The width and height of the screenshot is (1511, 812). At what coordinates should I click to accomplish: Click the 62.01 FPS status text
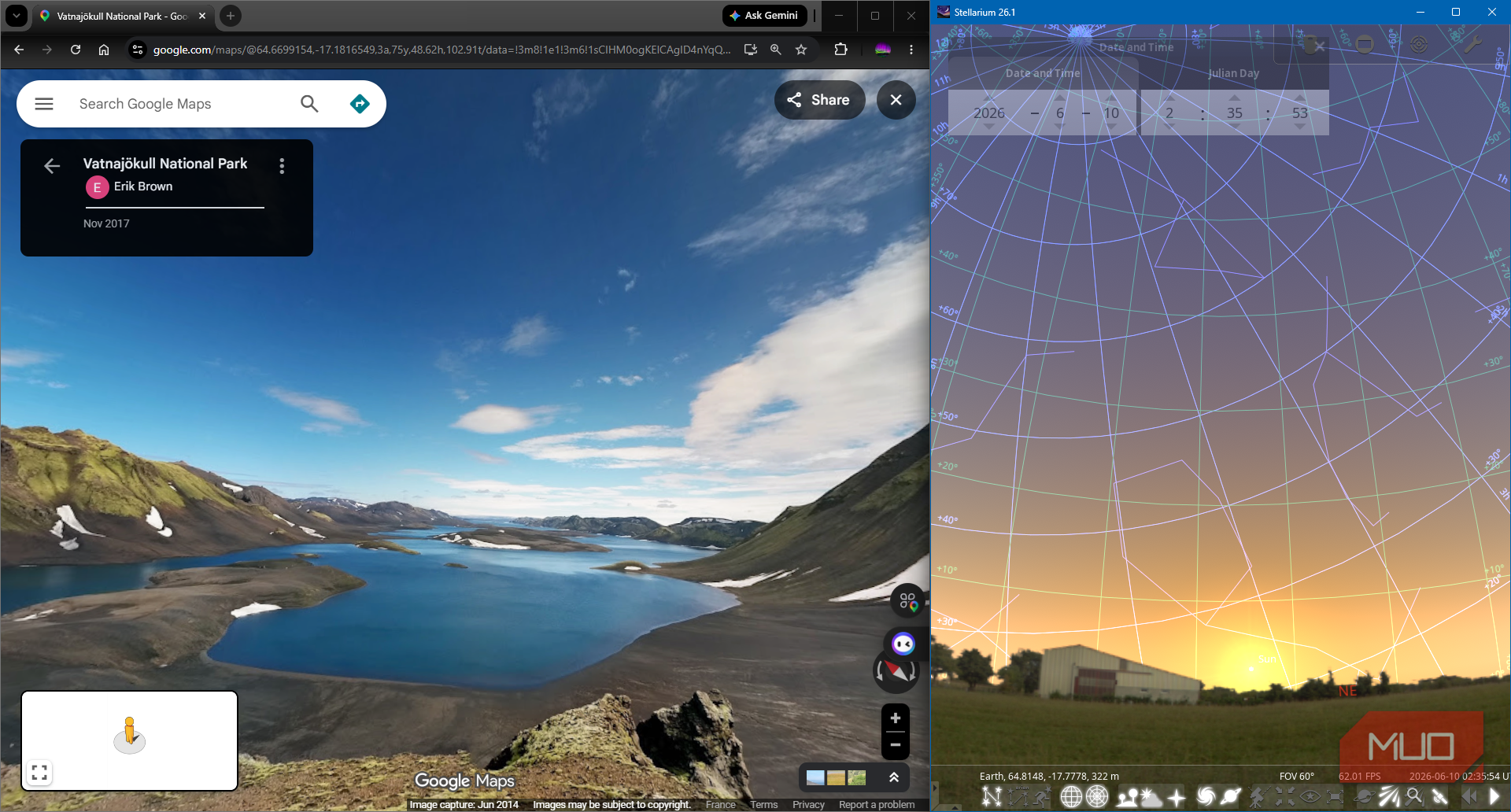1359,776
